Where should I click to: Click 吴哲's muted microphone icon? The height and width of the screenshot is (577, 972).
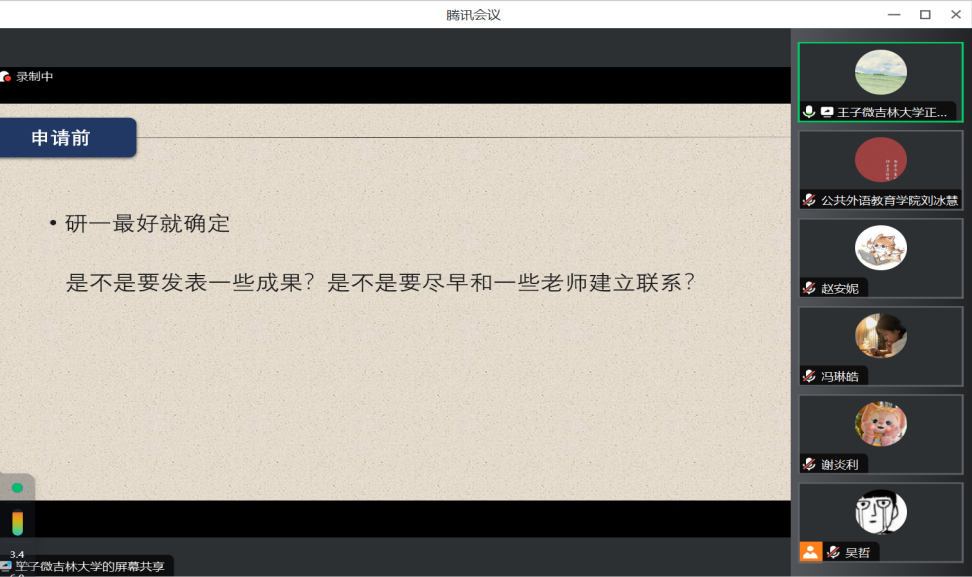click(x=833, y=552)
